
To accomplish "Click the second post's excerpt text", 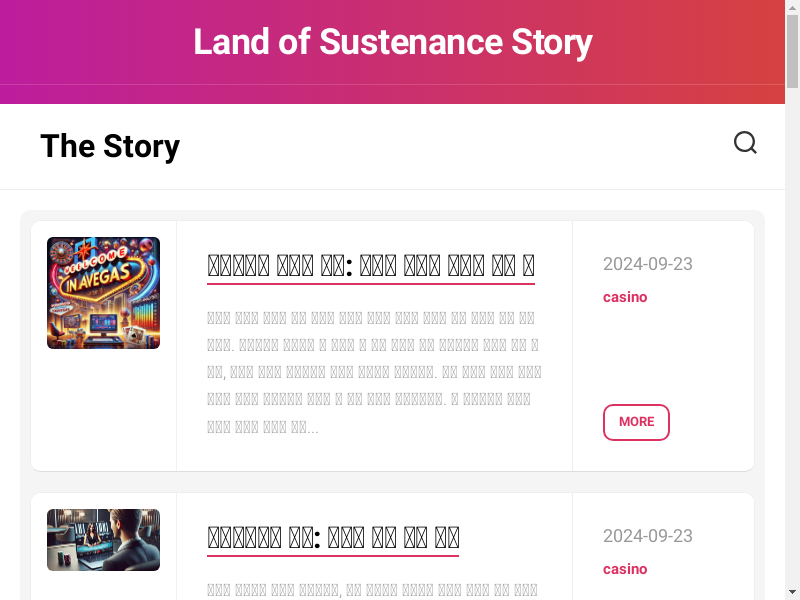I will (x=374, y=590).
